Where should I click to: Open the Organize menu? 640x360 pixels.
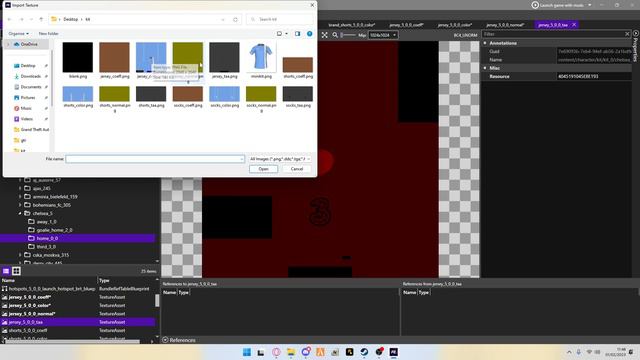18,33
